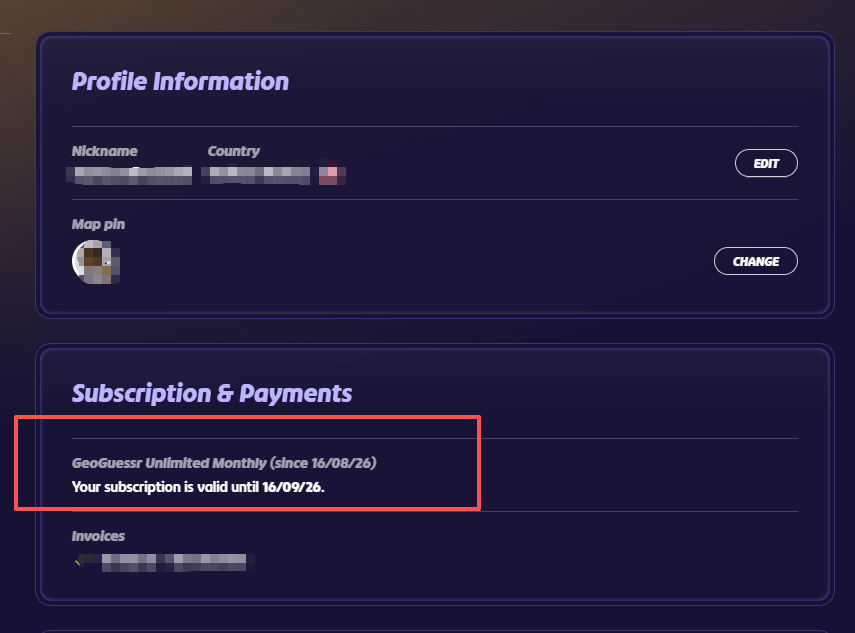855x633 pixels.
Task: Click the GeoGuessr Unlimited Monthly plan name
Action: tap(169, 463)
